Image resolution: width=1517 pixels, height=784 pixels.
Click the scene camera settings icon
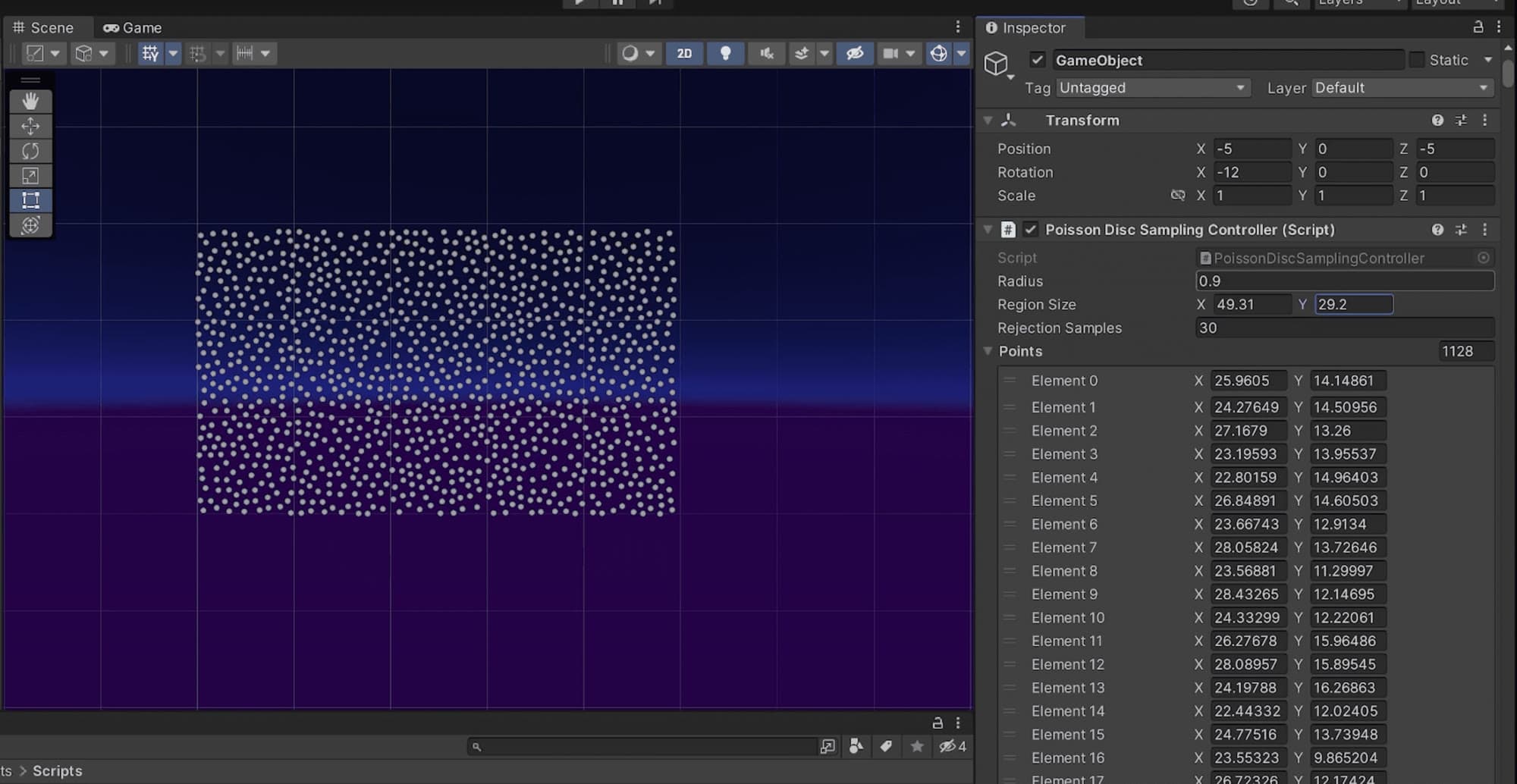tap(890, 53)
